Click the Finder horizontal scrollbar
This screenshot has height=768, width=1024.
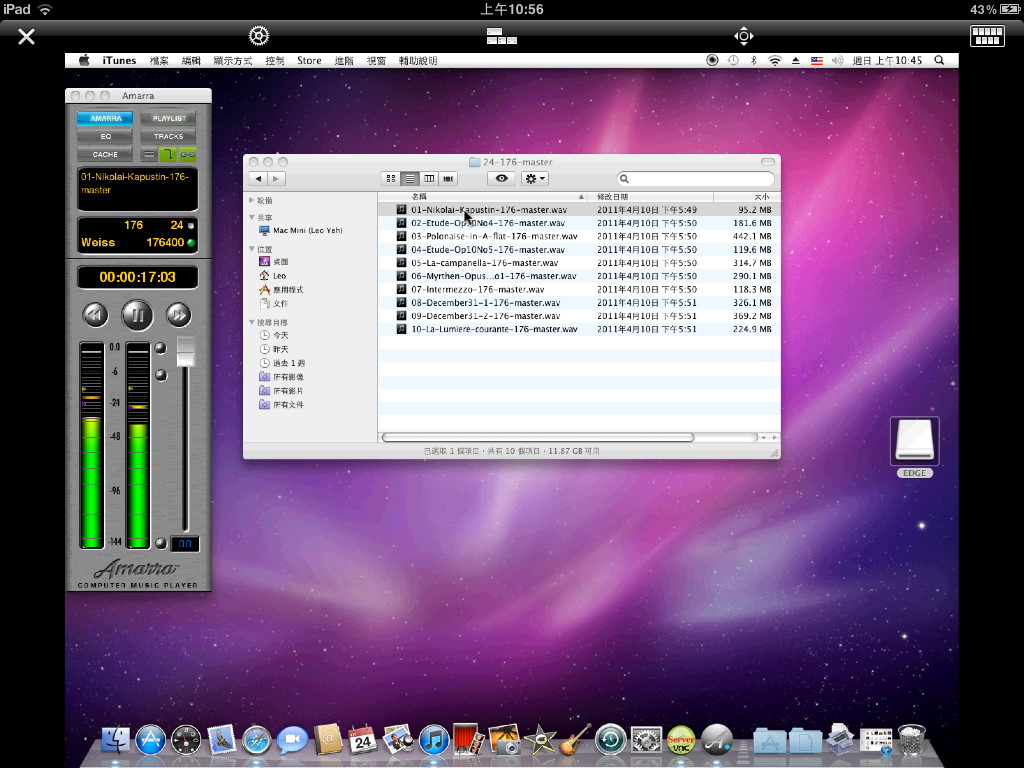(537, 437)
